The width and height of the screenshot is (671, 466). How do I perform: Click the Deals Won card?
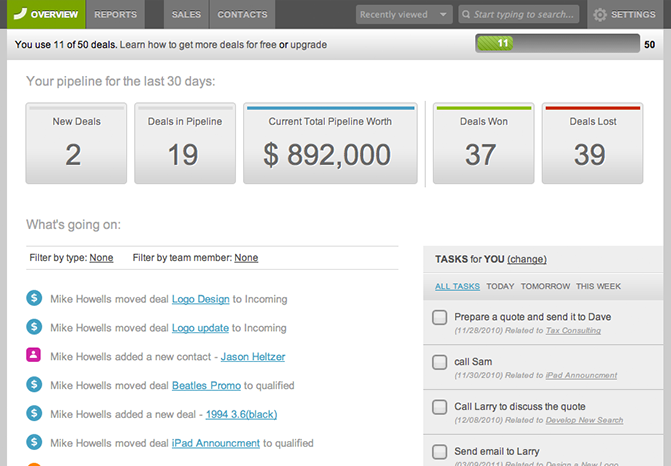484,143
